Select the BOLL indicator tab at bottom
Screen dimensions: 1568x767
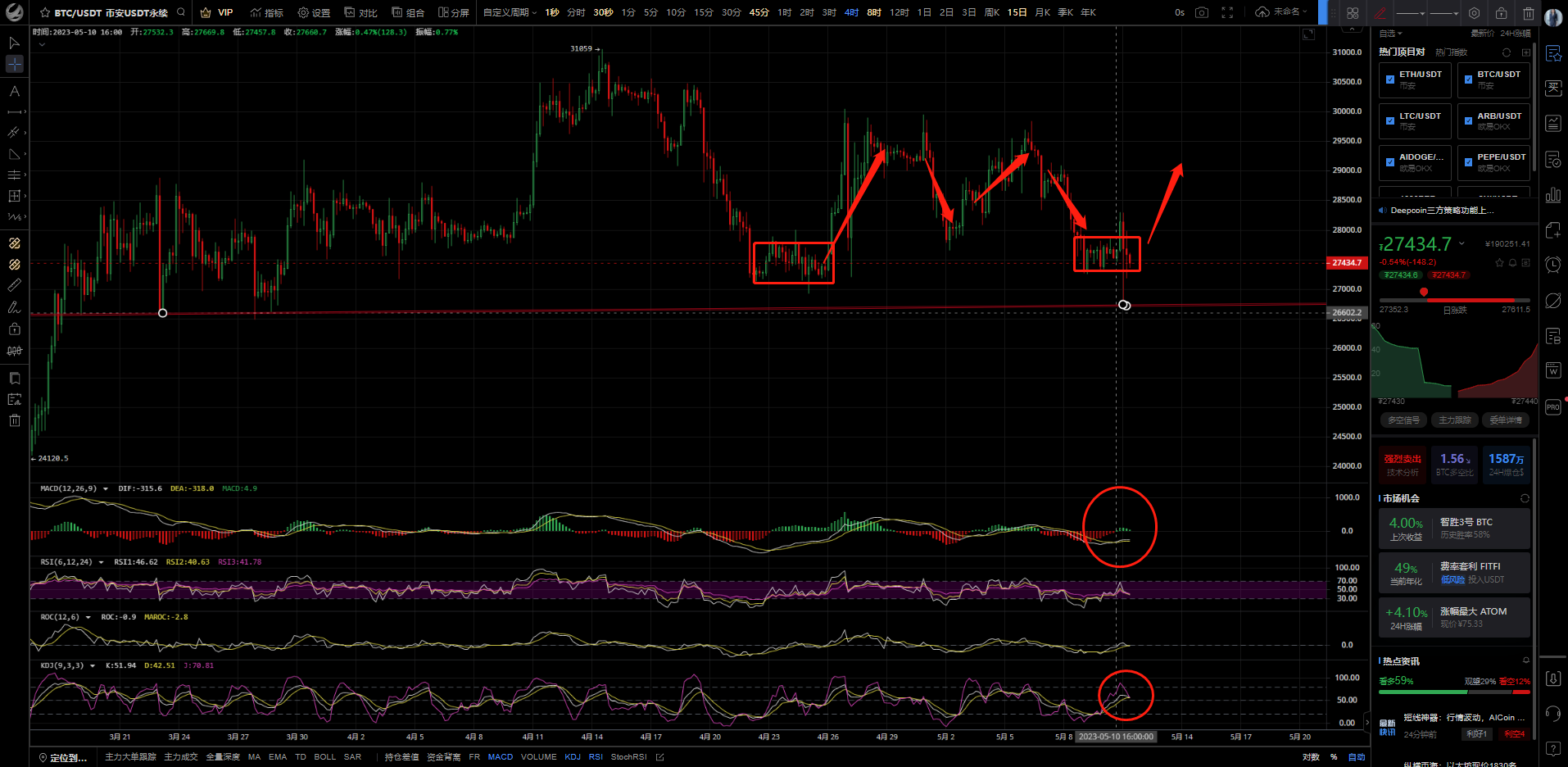(324, 757)
